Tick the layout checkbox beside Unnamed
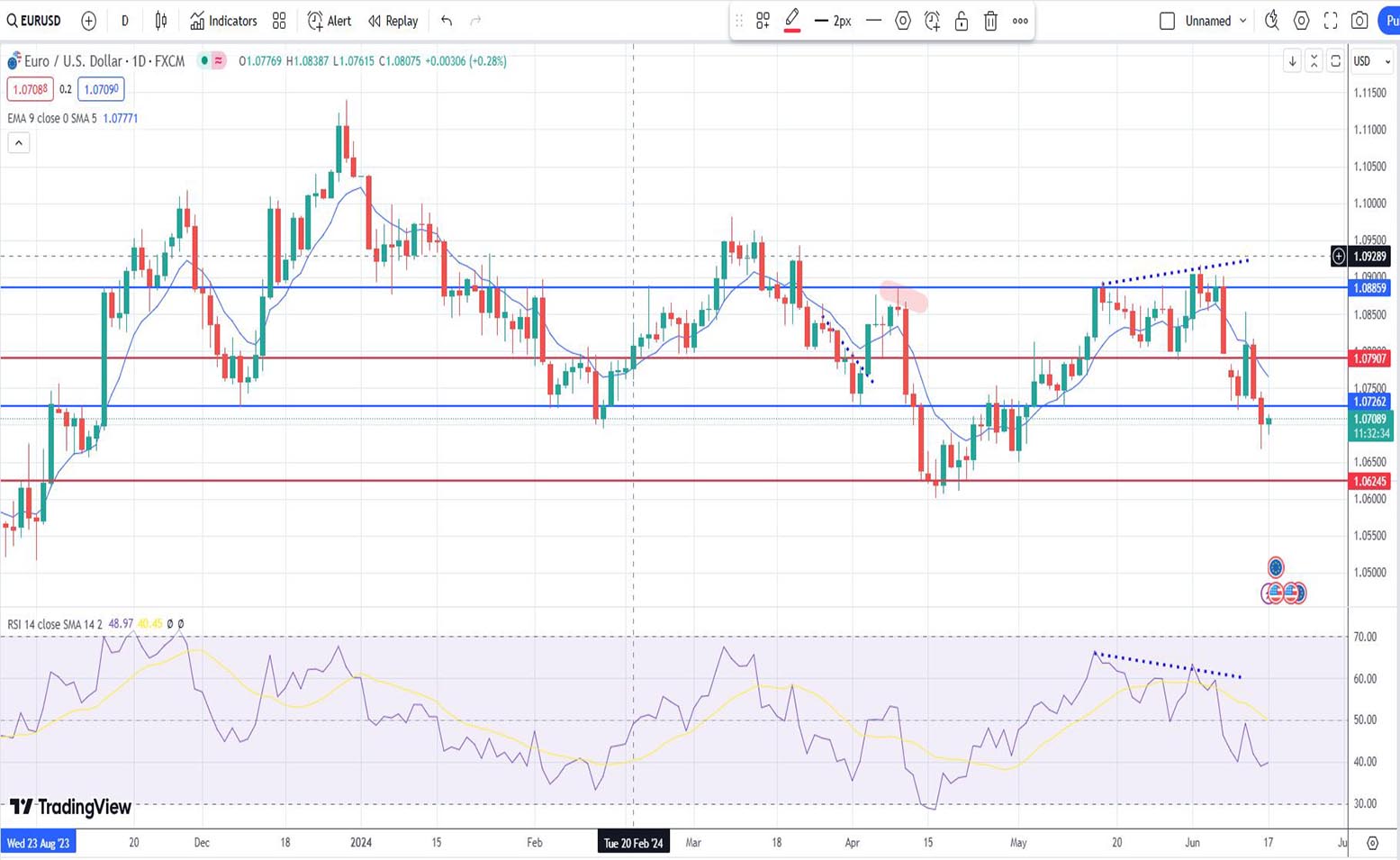 point(1167,21)
